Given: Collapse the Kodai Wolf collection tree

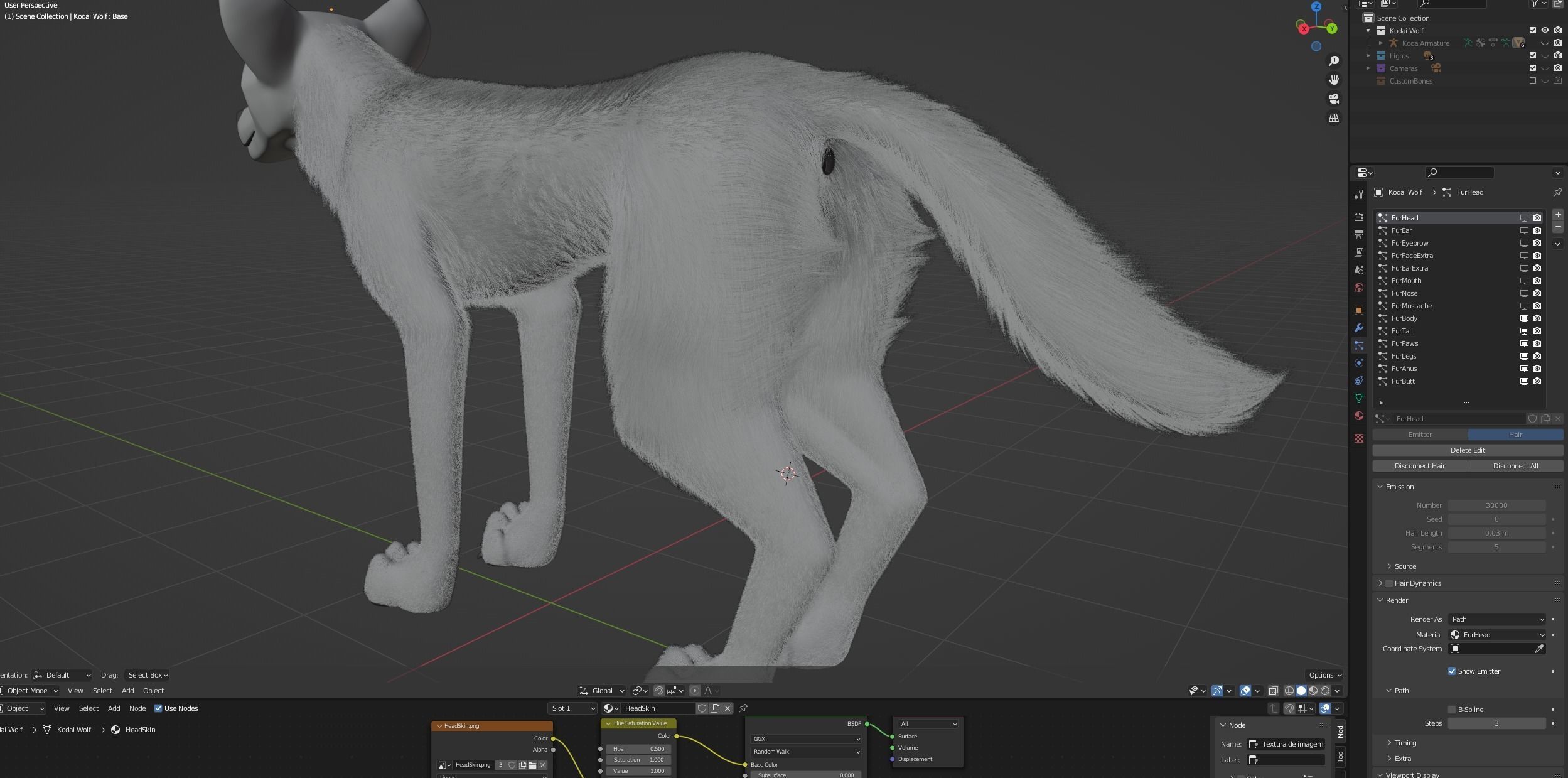Looking at the screenshot, I should point(1368,30).
